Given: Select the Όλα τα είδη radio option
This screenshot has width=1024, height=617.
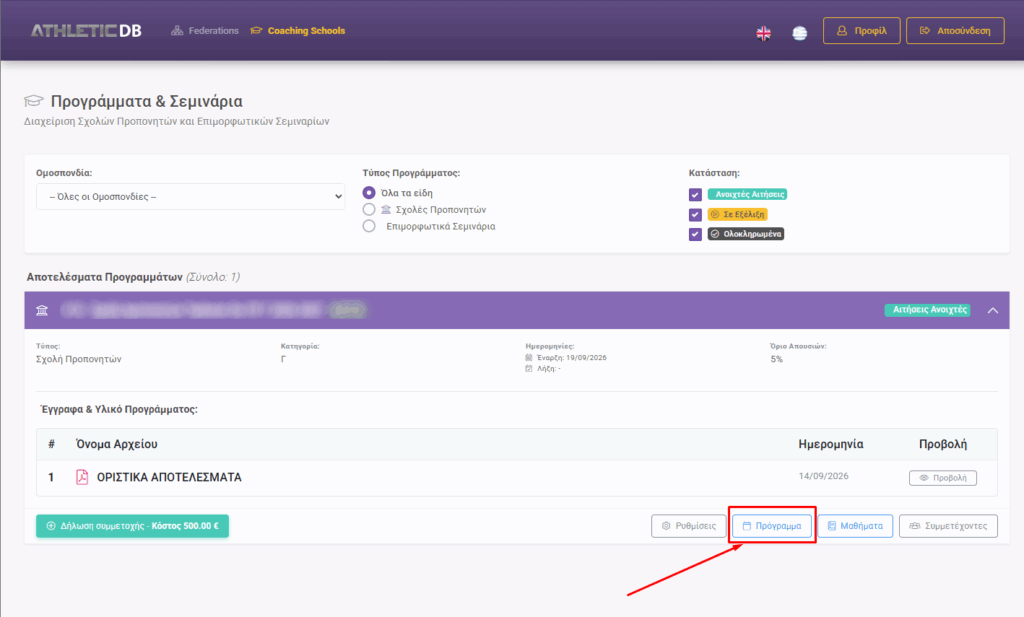Looking at the screenshot, I should click(369, 193).
